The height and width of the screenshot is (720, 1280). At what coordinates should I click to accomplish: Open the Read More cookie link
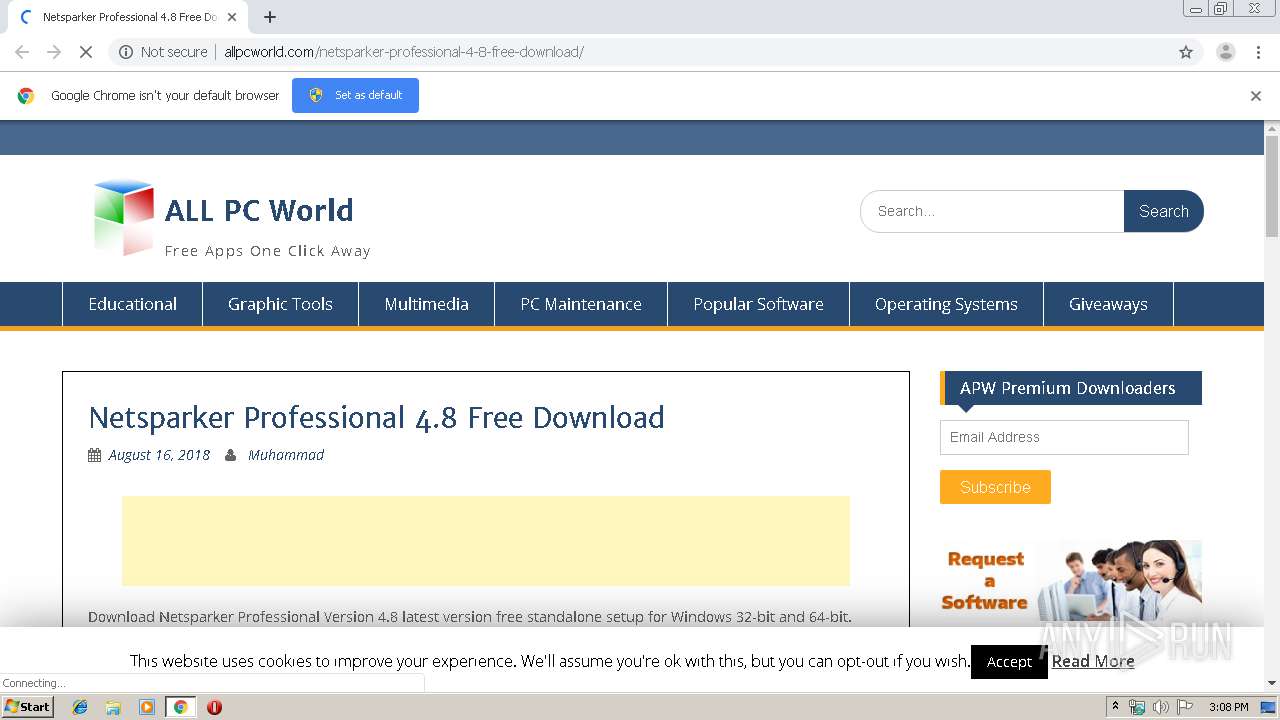pyautogui.click(x=1093, y=661)
